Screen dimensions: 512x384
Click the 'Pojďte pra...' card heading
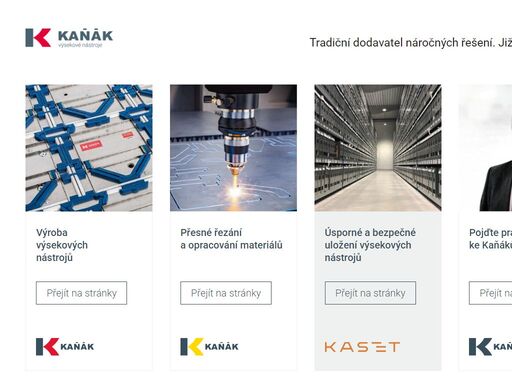click(490, 239)
